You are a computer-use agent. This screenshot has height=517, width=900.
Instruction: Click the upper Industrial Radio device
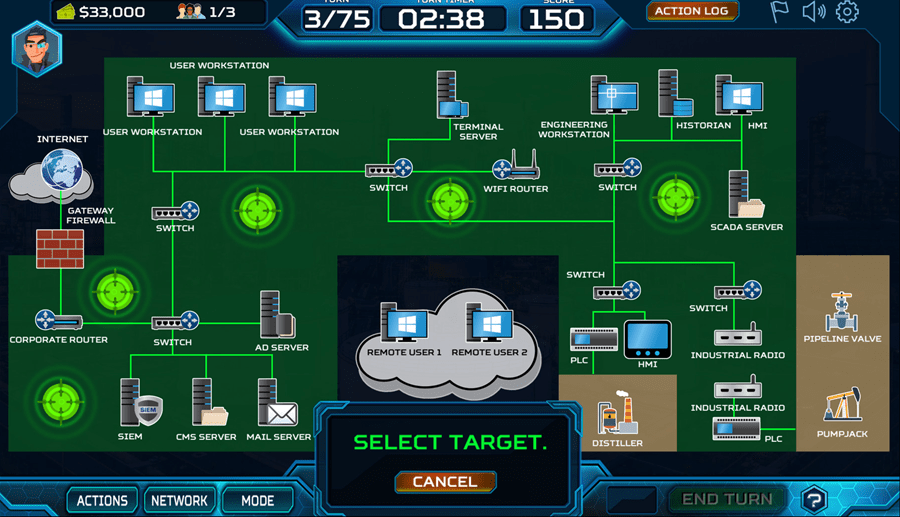tap(738, 335)
